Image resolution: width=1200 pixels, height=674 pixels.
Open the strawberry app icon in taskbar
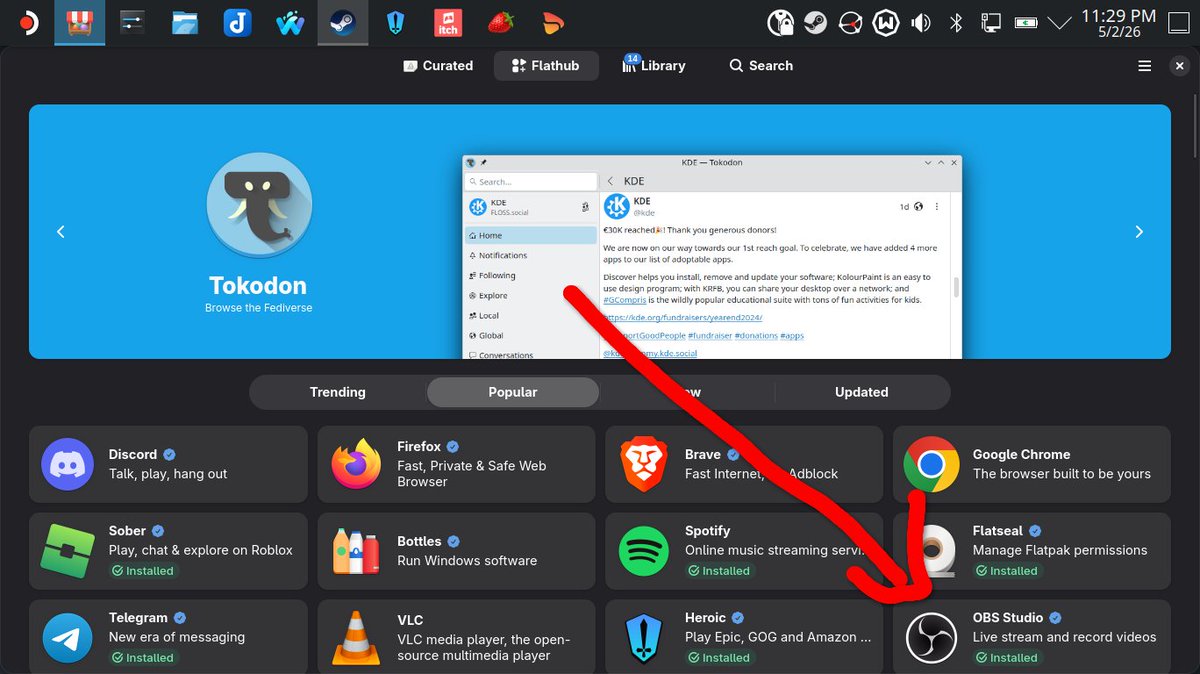[500, 23]
